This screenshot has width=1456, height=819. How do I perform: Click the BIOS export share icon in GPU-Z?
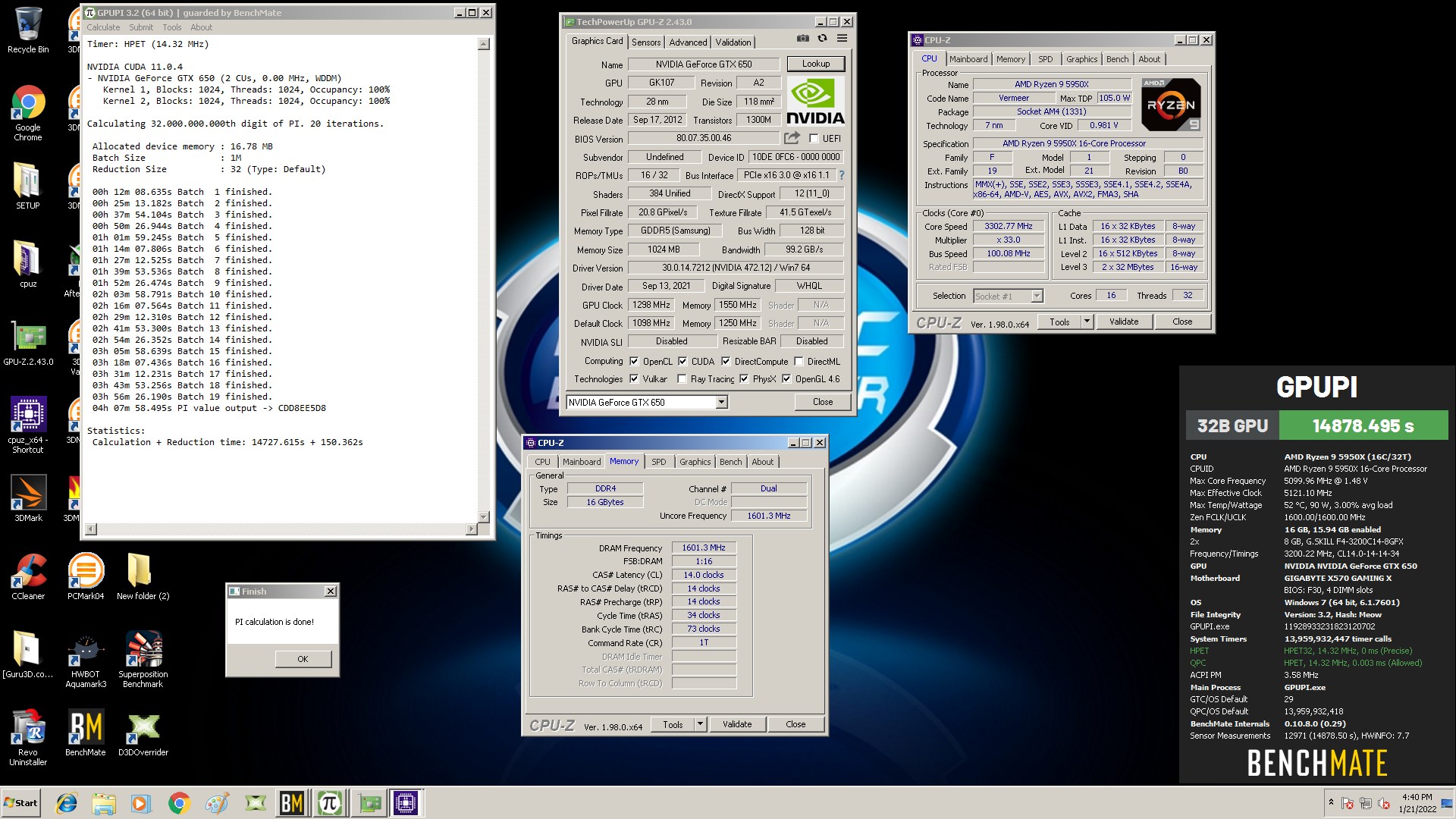[792, 138]
